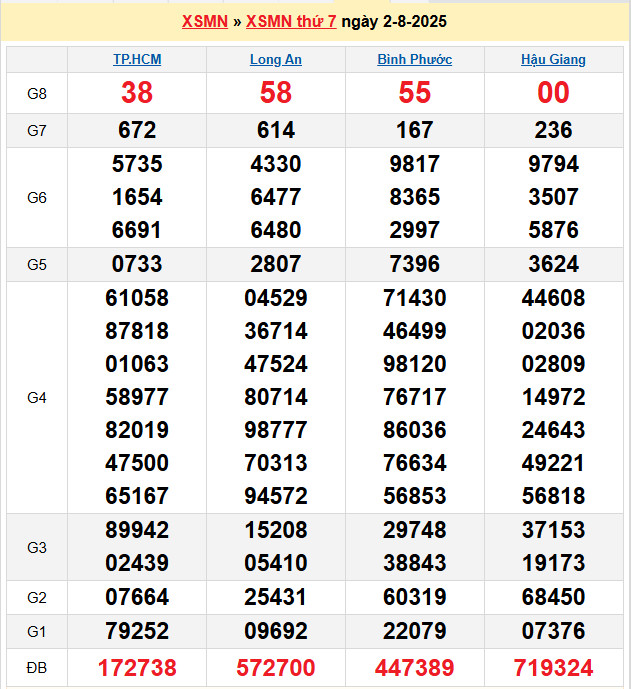Click G3 number 05410
The width and height of the screenshot is (631, 689).
276,563
